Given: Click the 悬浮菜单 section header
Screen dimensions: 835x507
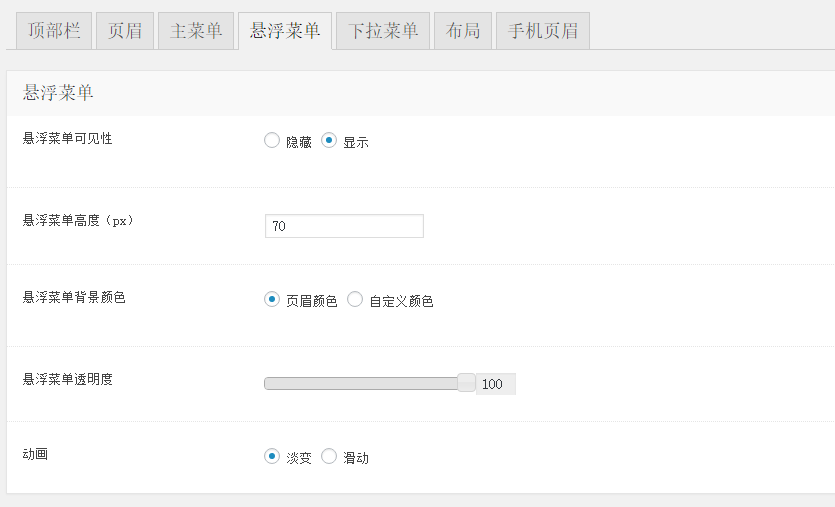Looking at the screenshot, I should click(x=58, y=93).
